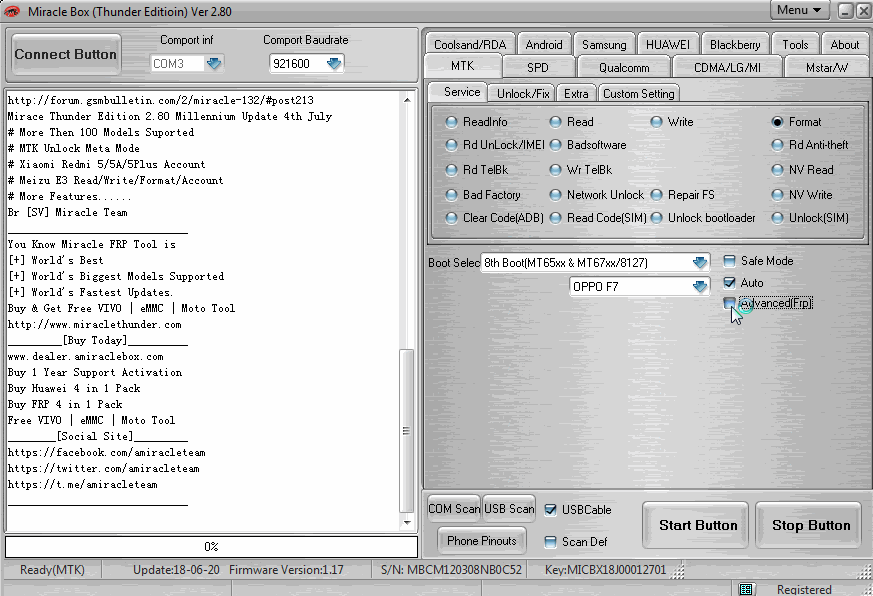Image resolution: width=873 pixels, height=596 pixels.
Task: Expand the OPPO F7 model dropdown
Action: click(x=700, y=286)
